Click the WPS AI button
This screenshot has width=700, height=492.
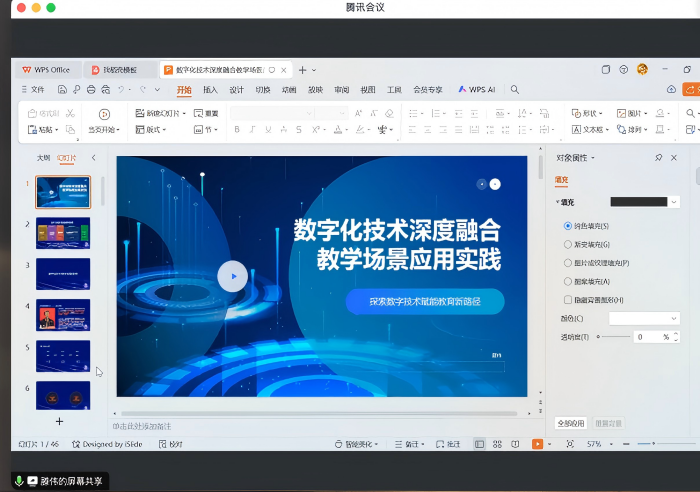pyautogui.click(x=477, y=89)
